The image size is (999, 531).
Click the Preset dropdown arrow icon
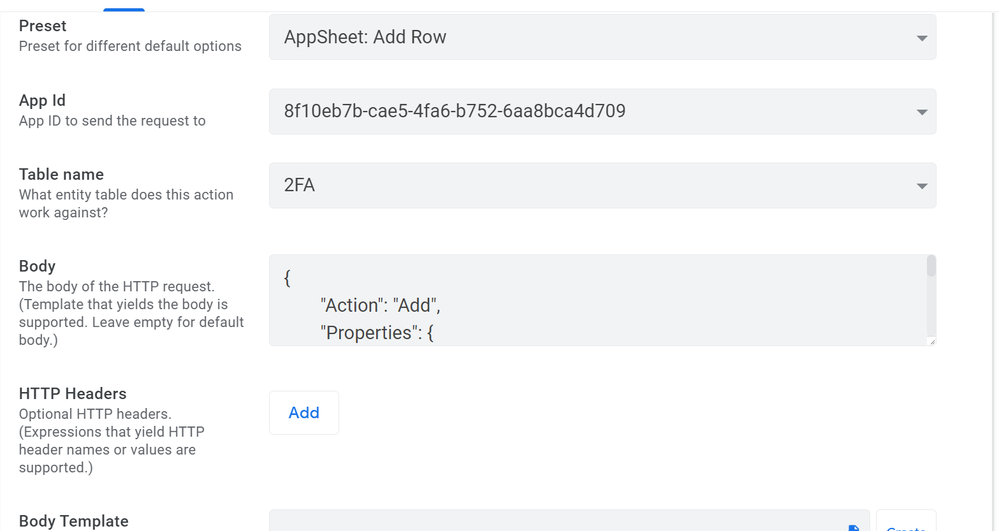pos(921,38)
